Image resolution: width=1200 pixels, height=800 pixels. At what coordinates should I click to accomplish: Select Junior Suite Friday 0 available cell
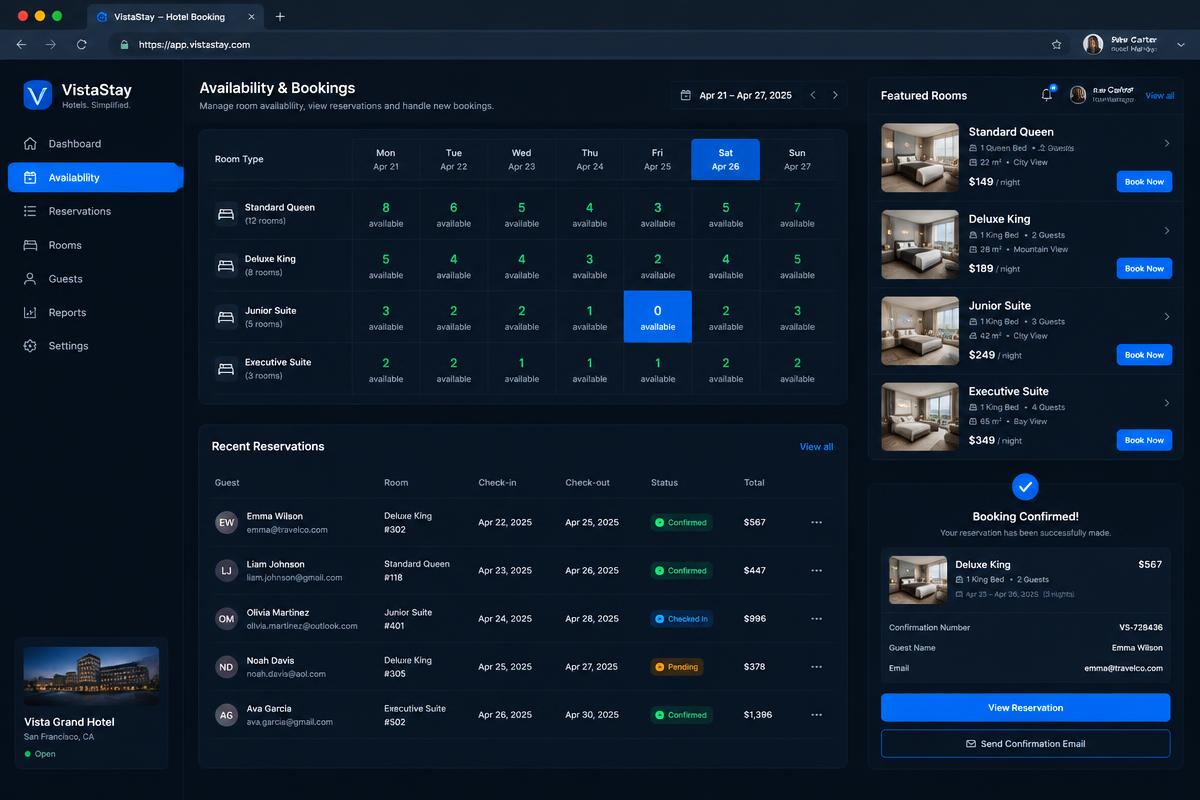pyautogui.click(x=658, y=317)
